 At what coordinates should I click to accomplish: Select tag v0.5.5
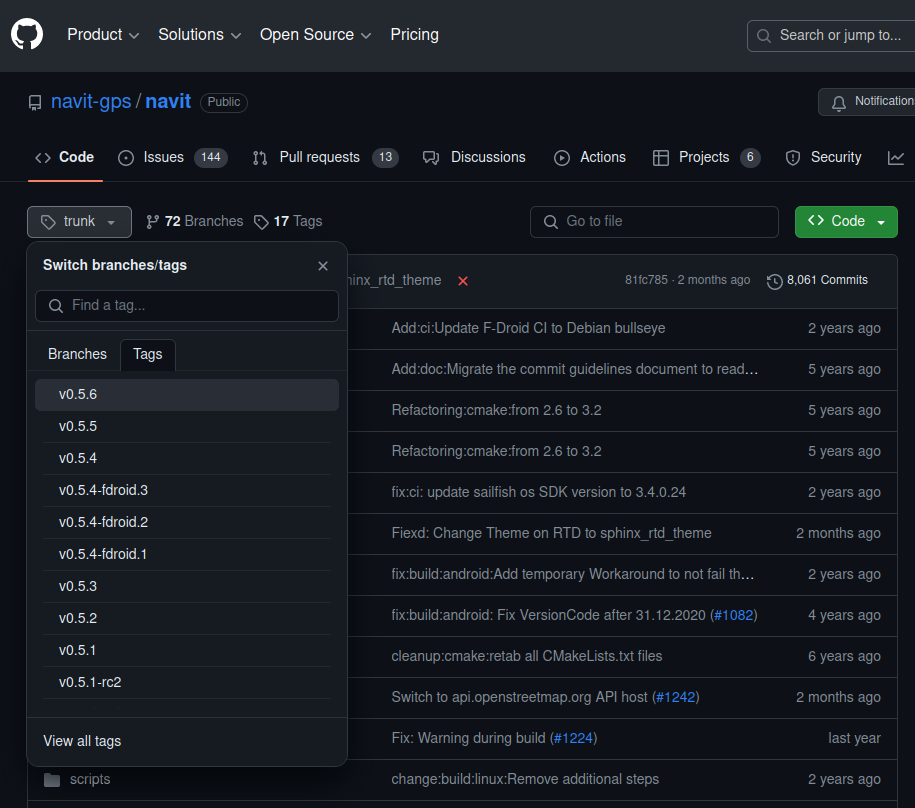[187, 426]
